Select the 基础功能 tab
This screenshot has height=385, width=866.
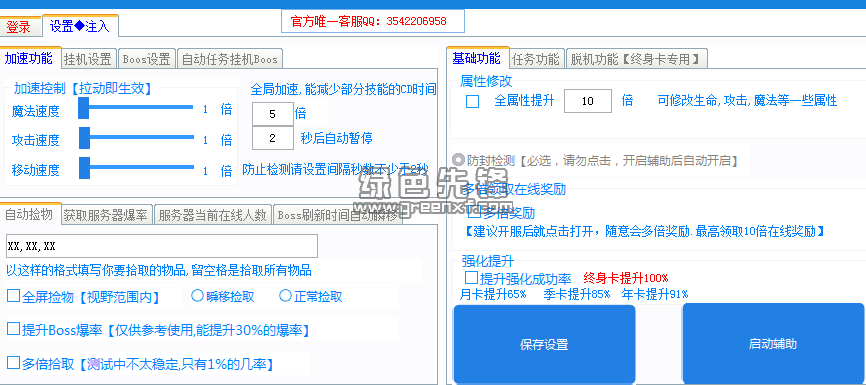point(477,57)
